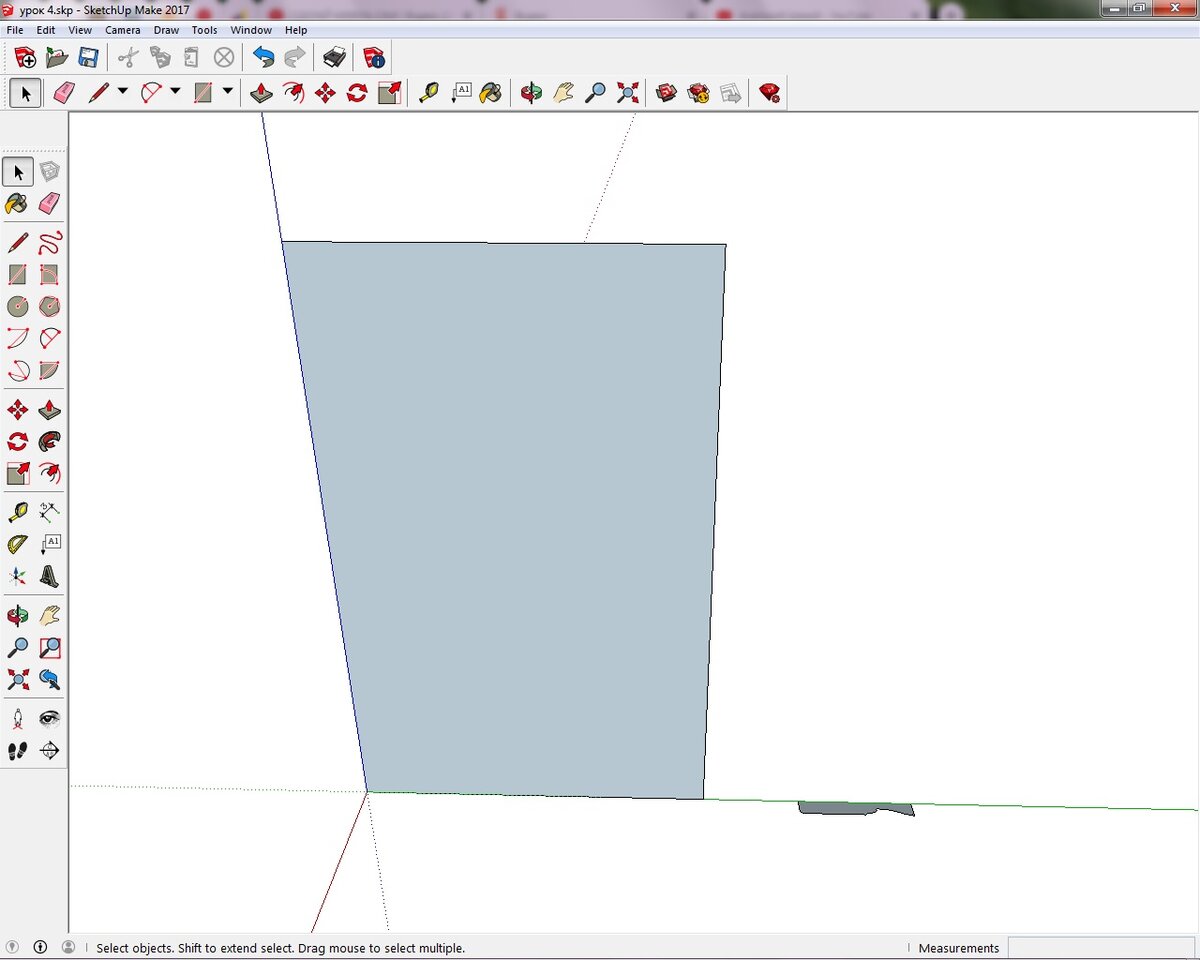Viewport: 1200px width, 960px height.
Task: Select the Zoom Window tool
Action: point(49,647)
